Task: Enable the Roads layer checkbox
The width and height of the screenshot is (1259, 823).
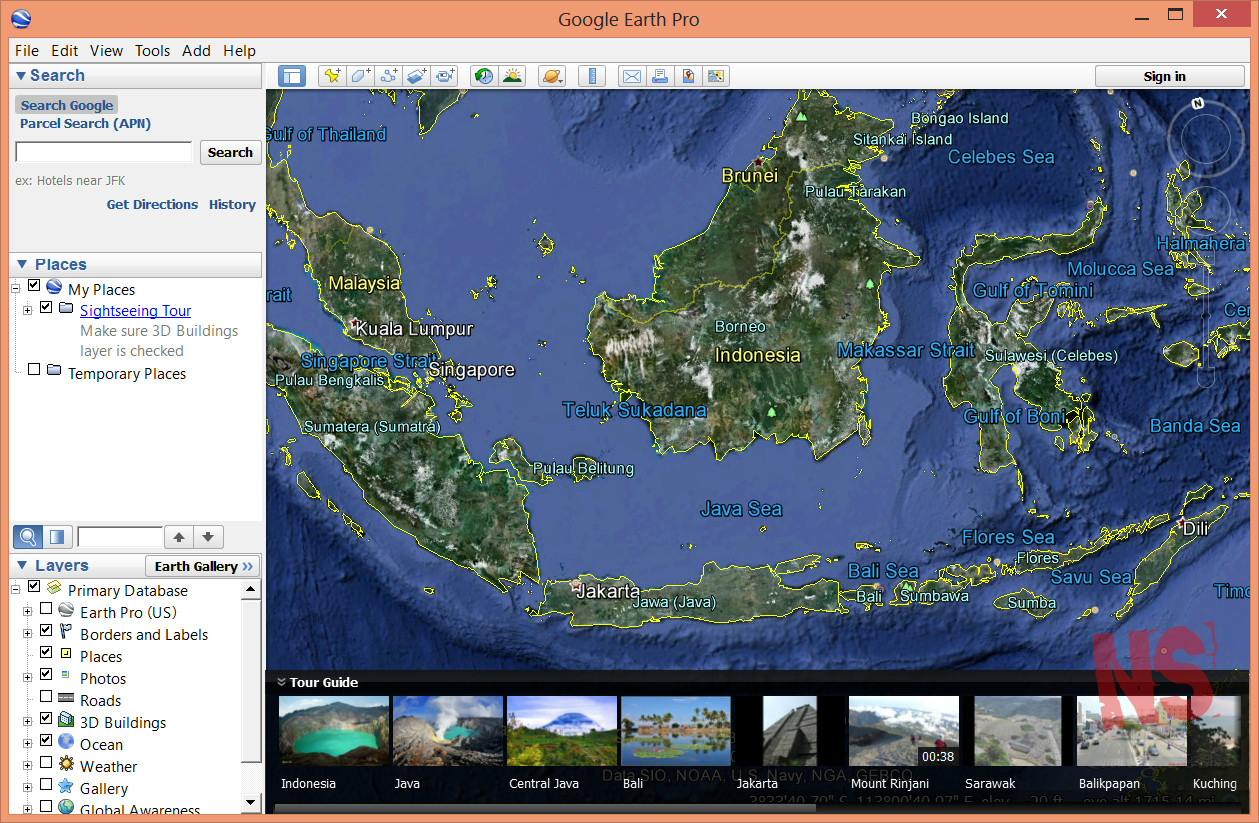Action: point(46,697)
